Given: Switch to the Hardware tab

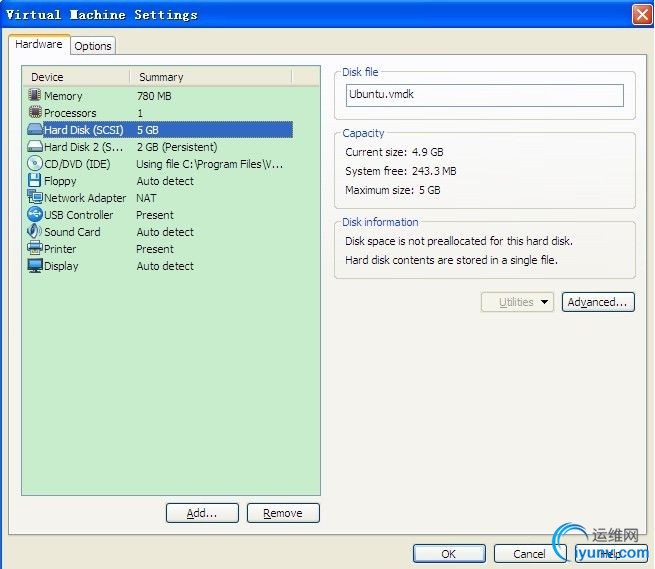Looking at the screenshot, I should [x=39, y=45].
